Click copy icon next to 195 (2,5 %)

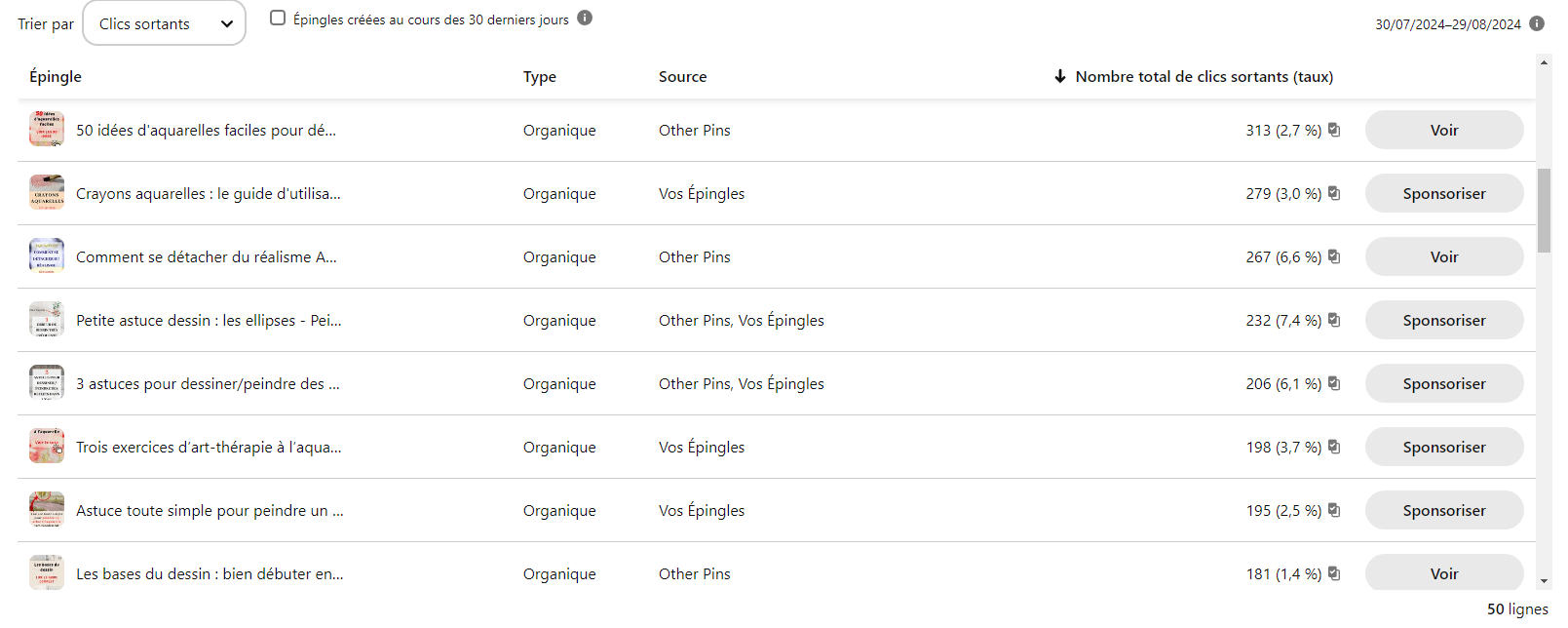pyautogui.click(x=1334, y=510)
